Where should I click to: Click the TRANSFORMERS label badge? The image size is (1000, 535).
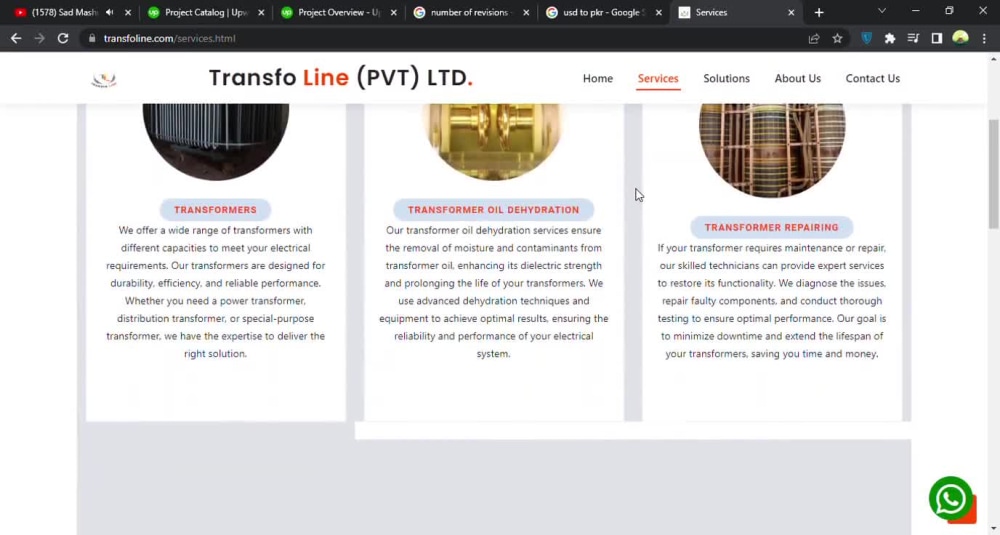click(x=216, y=210)
